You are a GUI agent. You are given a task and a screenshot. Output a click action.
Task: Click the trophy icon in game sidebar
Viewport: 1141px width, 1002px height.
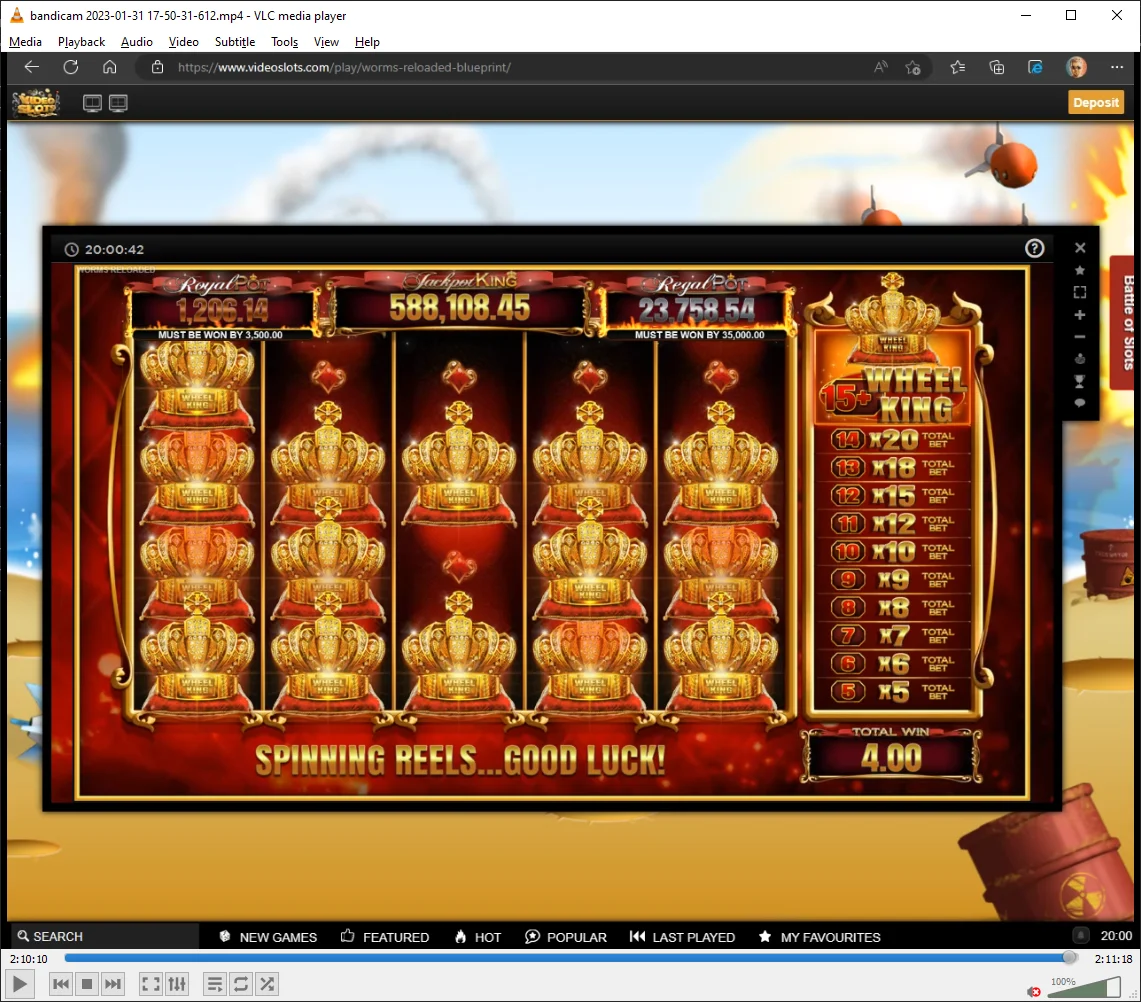(x=1080, y=381)
